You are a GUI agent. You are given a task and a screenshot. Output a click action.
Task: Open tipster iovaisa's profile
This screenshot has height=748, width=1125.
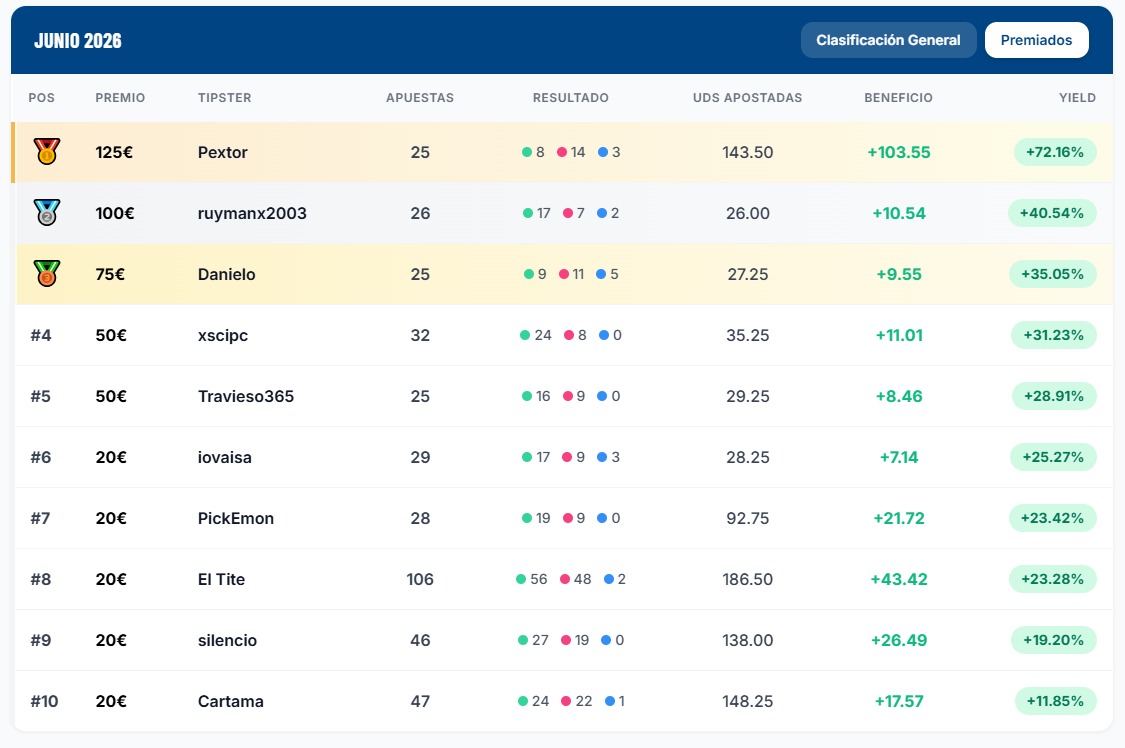(x=225, y=457)
